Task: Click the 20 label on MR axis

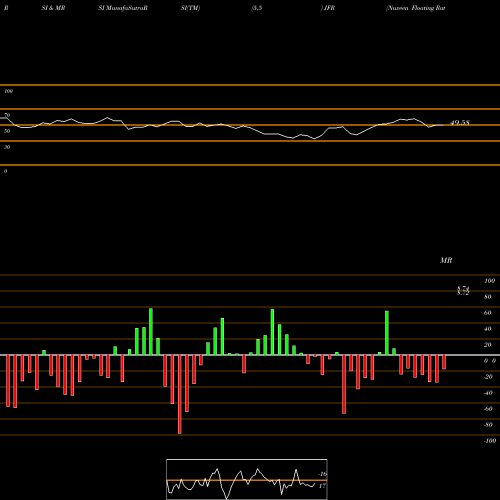Action: click(488, 345)
